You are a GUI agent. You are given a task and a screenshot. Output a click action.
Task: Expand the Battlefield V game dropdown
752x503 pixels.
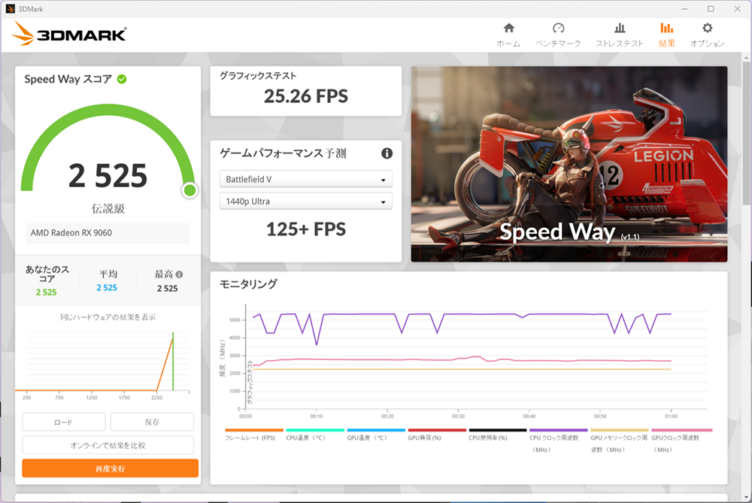pos(306,180)
